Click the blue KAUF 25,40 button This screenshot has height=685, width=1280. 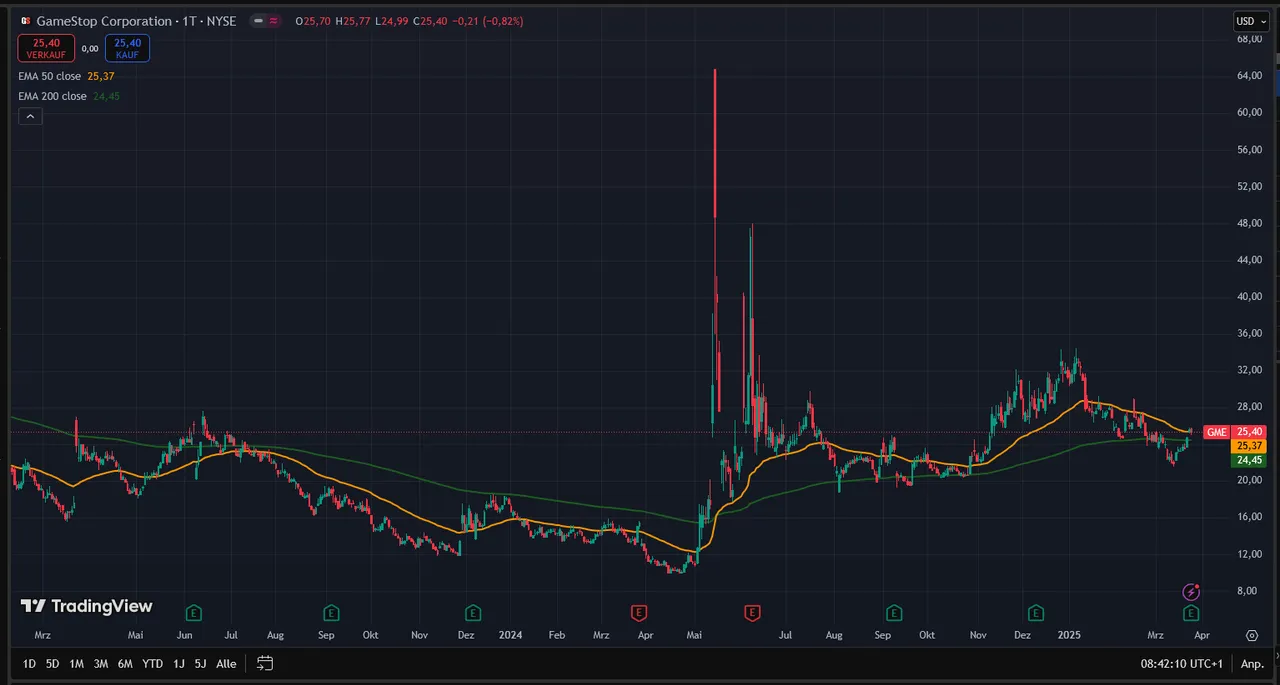[127, 48]
